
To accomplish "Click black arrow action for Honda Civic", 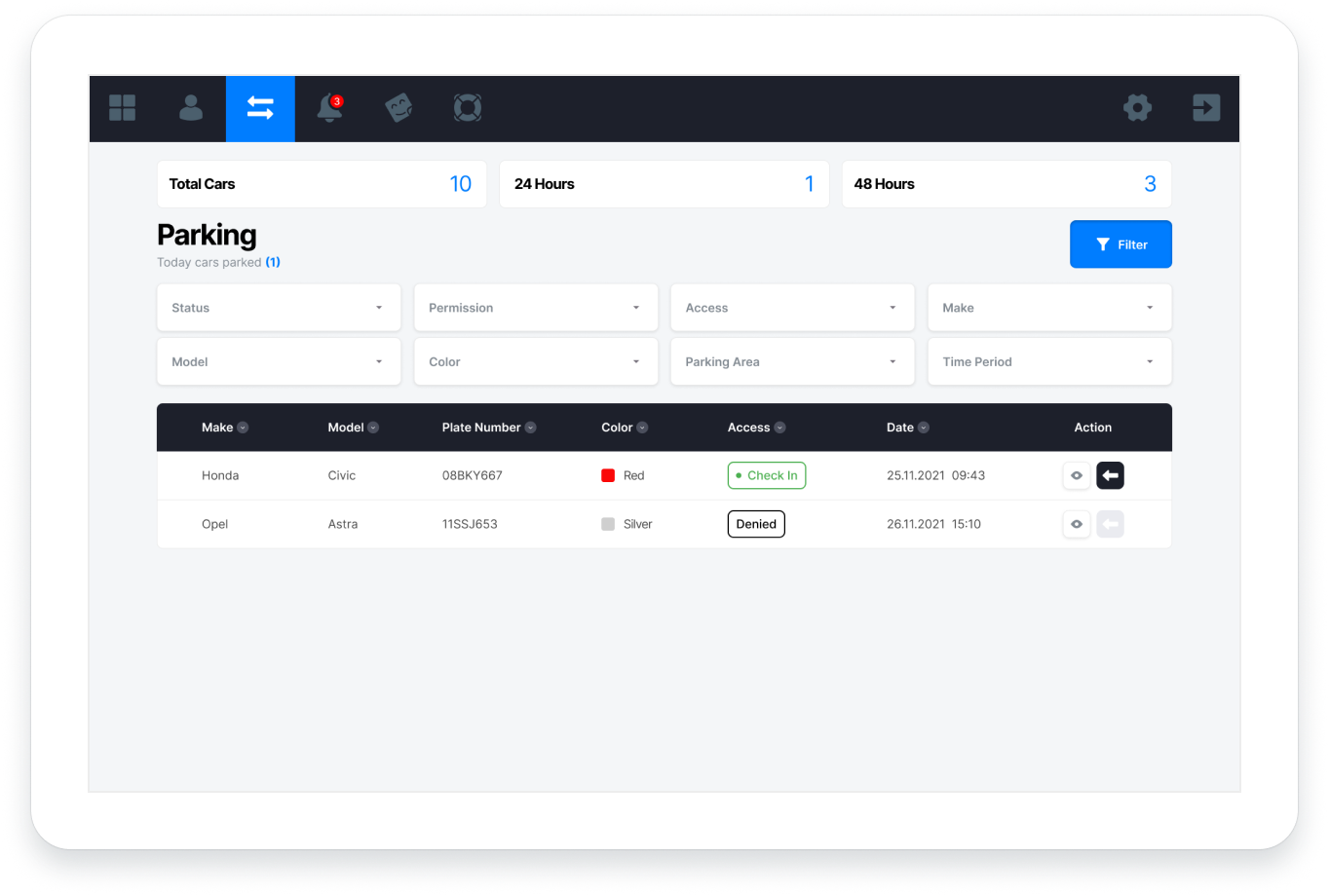I will coord(1110,475).
